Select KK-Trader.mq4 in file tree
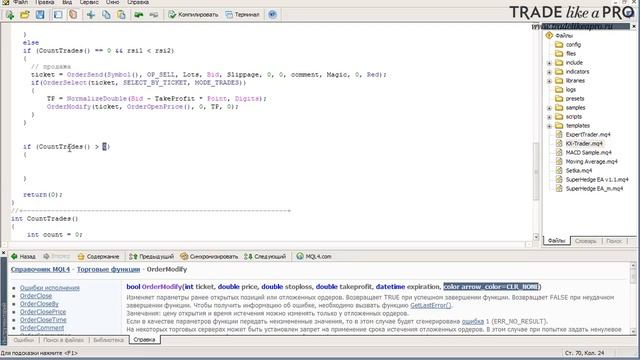Image resolution: width=640 pixels, height=360 pixels. [x=584, y=143]
